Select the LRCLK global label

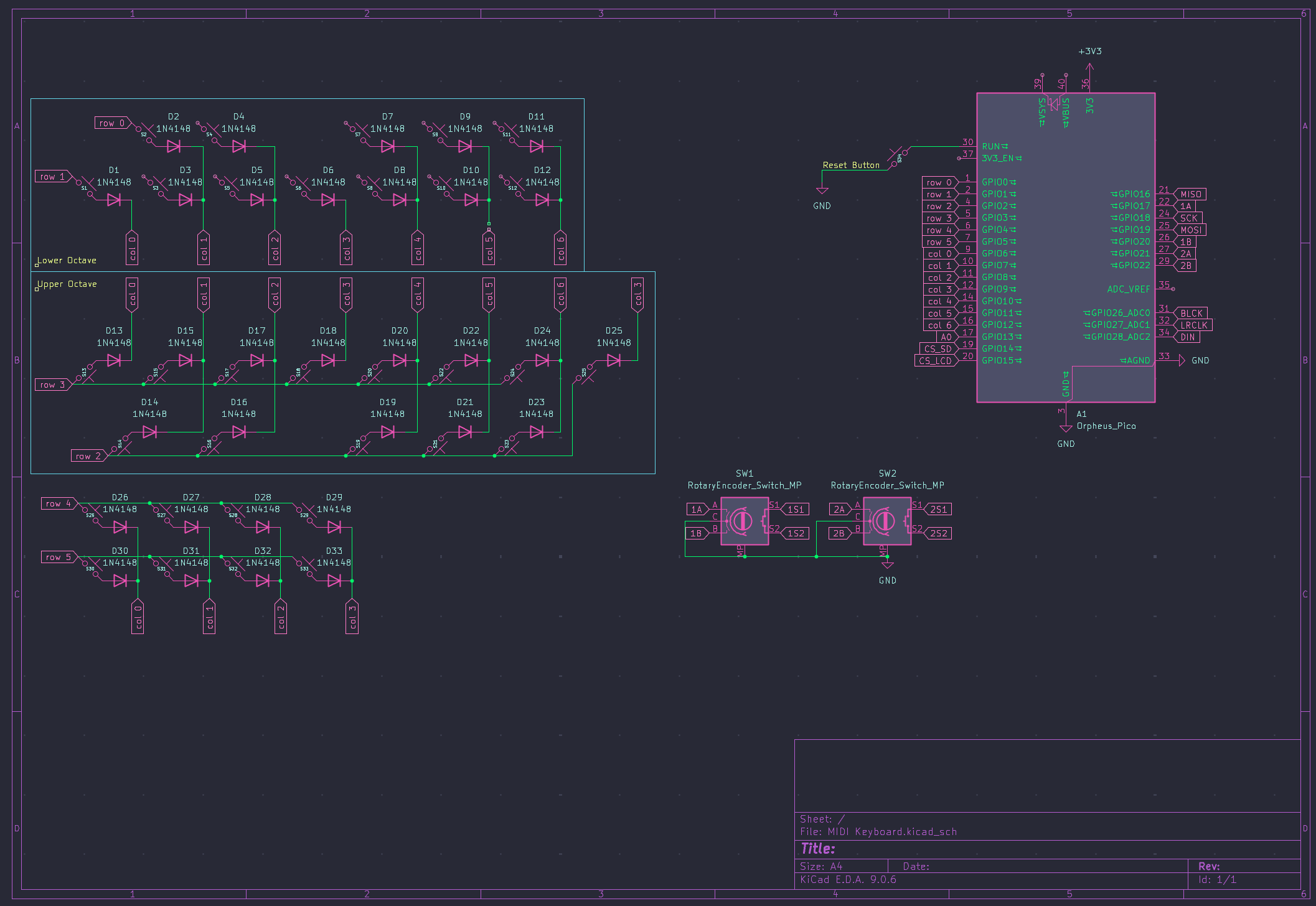tap(1193, 325)
